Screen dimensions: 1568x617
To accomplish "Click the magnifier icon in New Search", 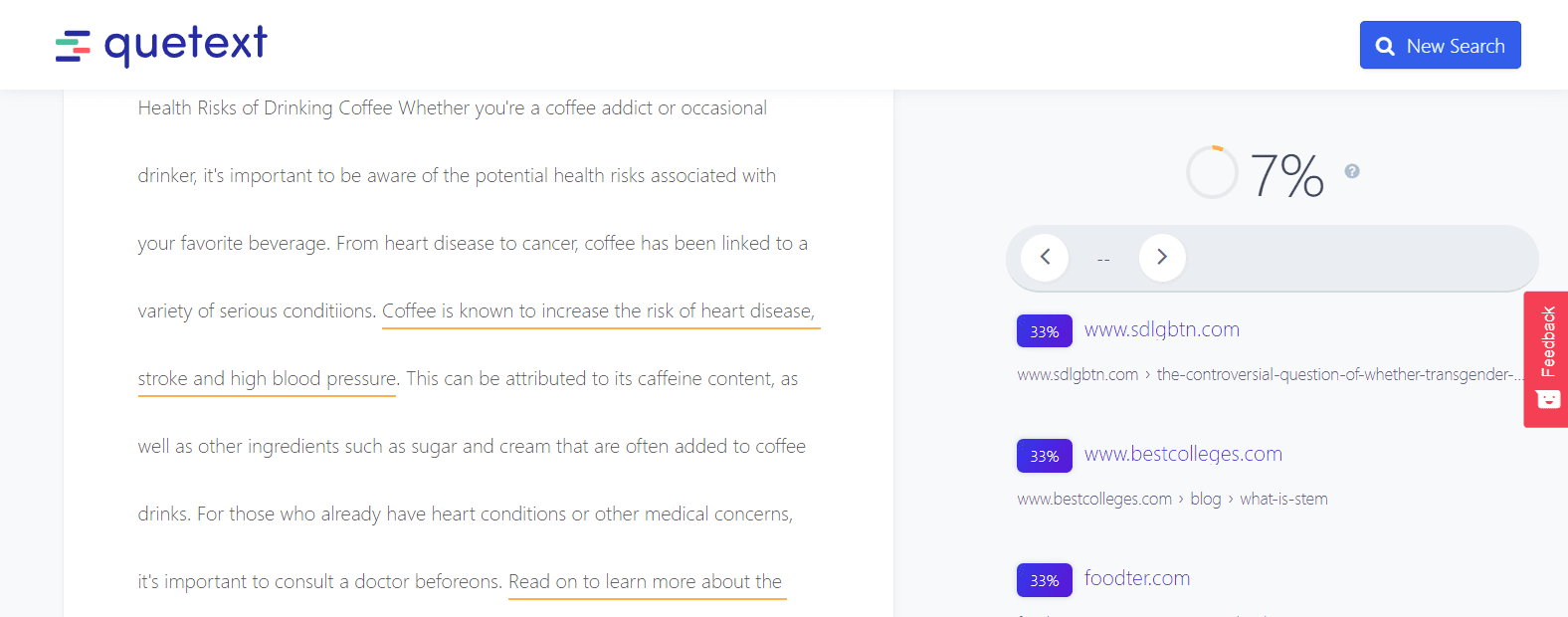I will [1385, 47].
